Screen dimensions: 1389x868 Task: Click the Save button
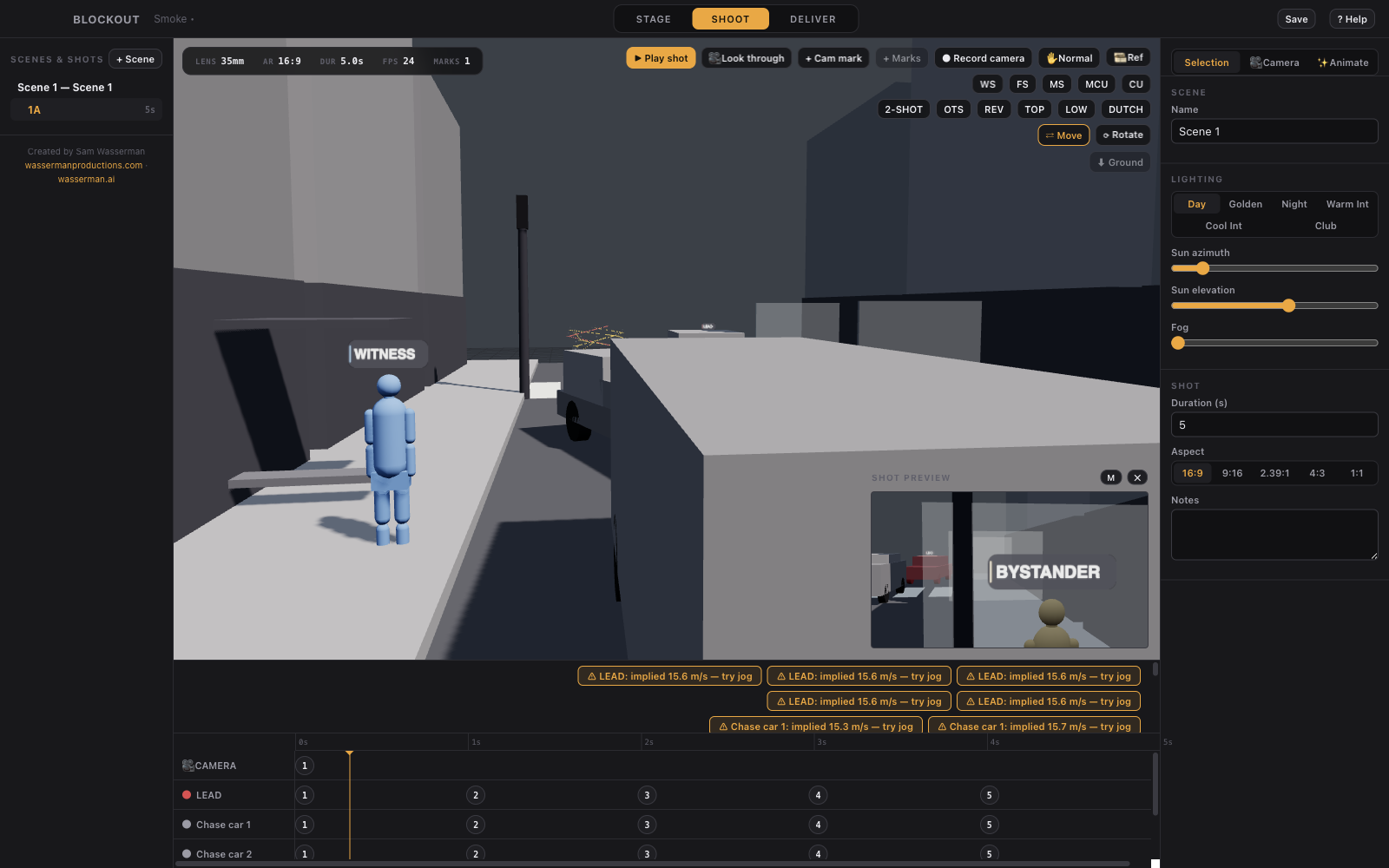[1296, 19]
